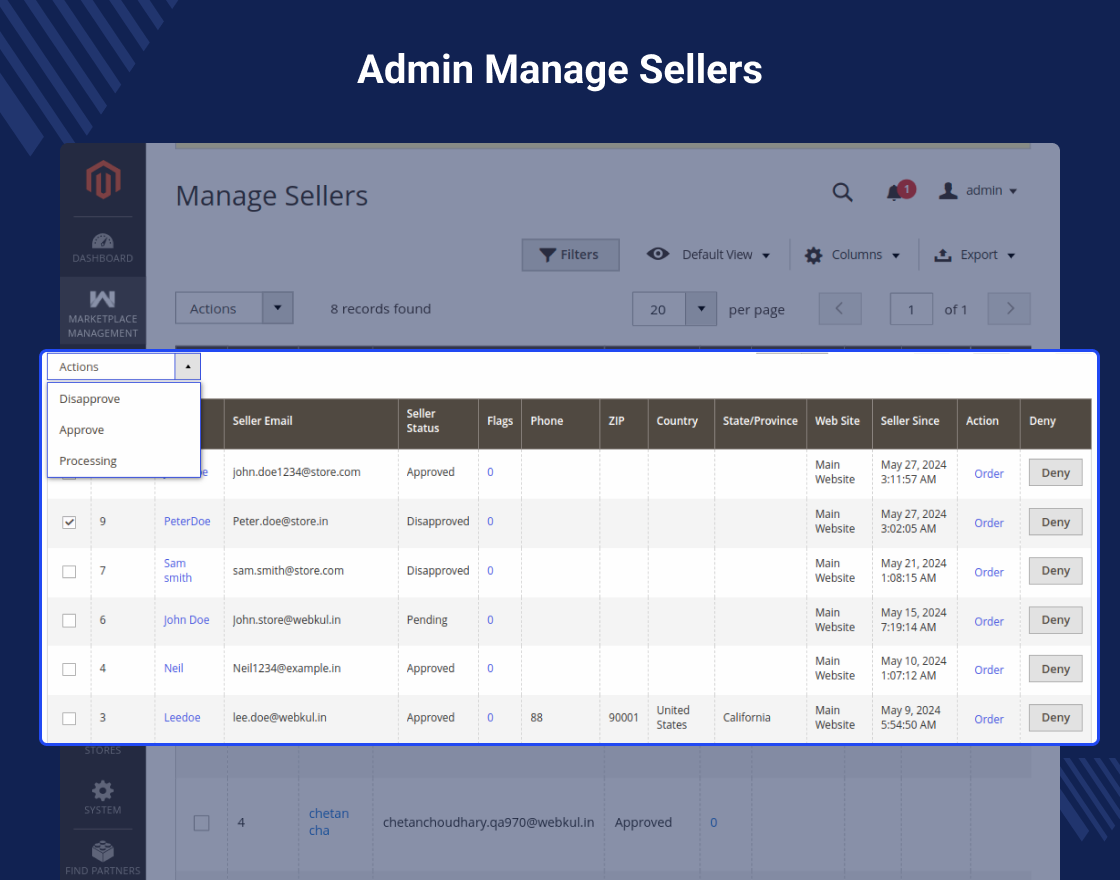Image resolution: width=1120 pixels, height=880 pixels.
Task: Click the '8 records found' text
Action: coord(381,309)
